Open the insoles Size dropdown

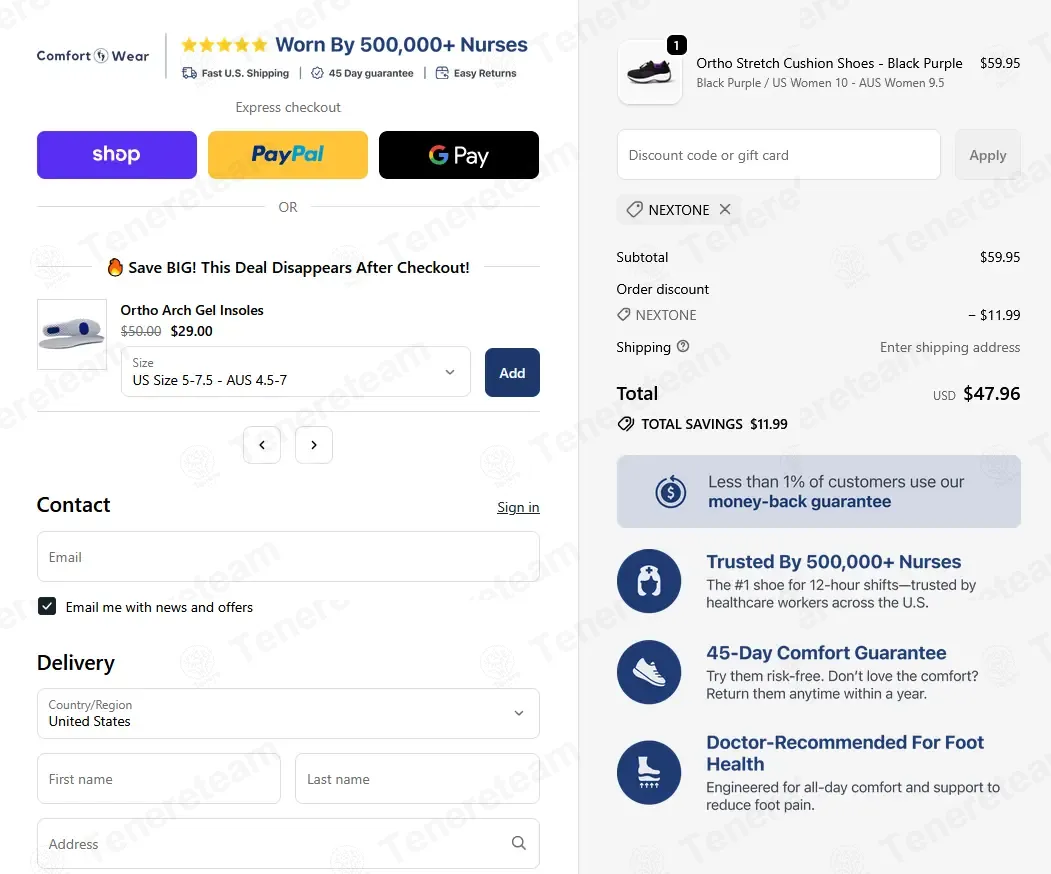coord(296,372)
